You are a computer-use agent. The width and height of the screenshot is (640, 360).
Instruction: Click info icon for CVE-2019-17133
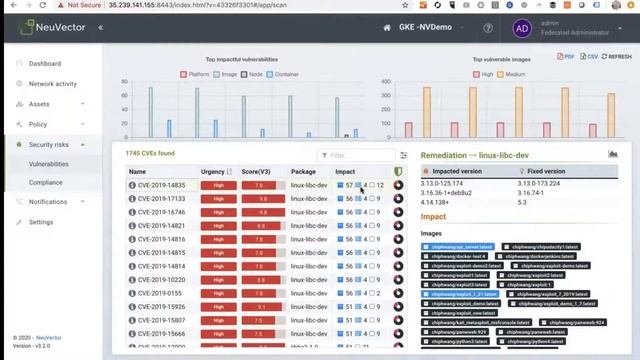click(132, 199)
